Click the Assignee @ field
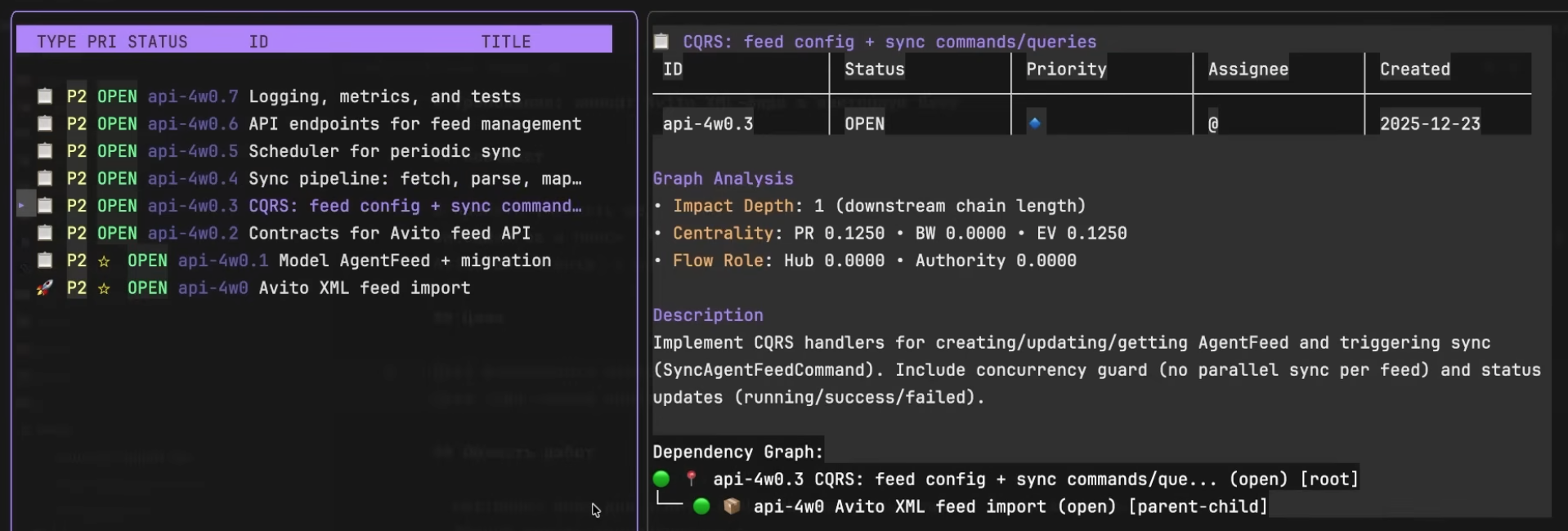Screen dimensions: 1568x531 1213,124
